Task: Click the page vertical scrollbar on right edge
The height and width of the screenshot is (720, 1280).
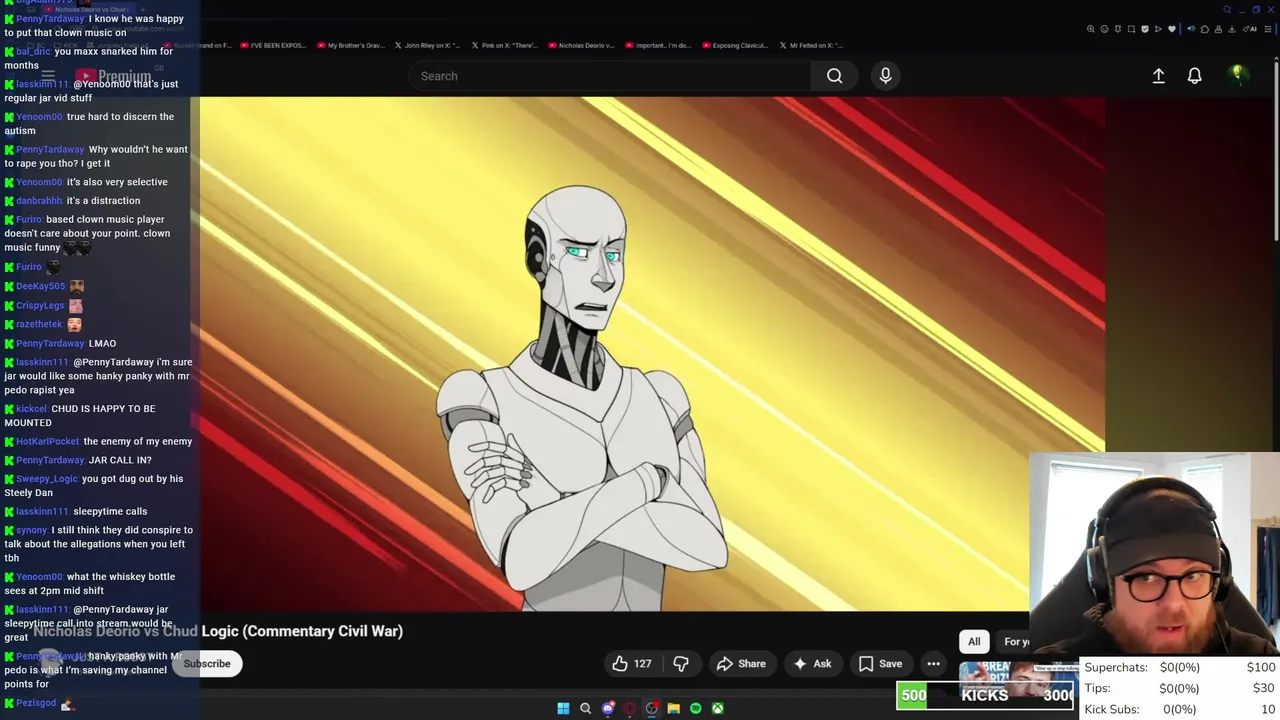Action: click(1275, 150)
